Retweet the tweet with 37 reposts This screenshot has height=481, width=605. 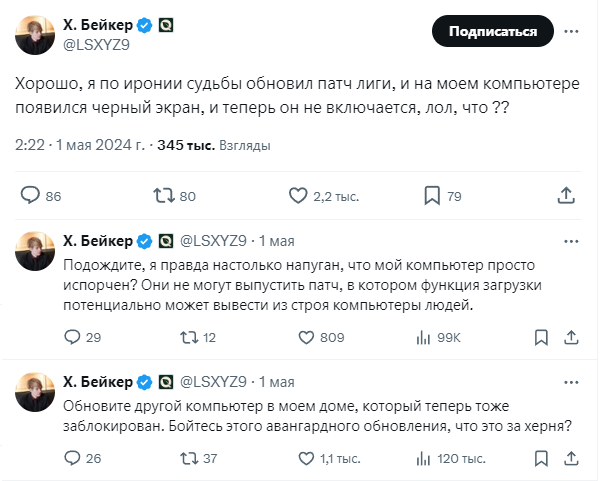point(186,458)
